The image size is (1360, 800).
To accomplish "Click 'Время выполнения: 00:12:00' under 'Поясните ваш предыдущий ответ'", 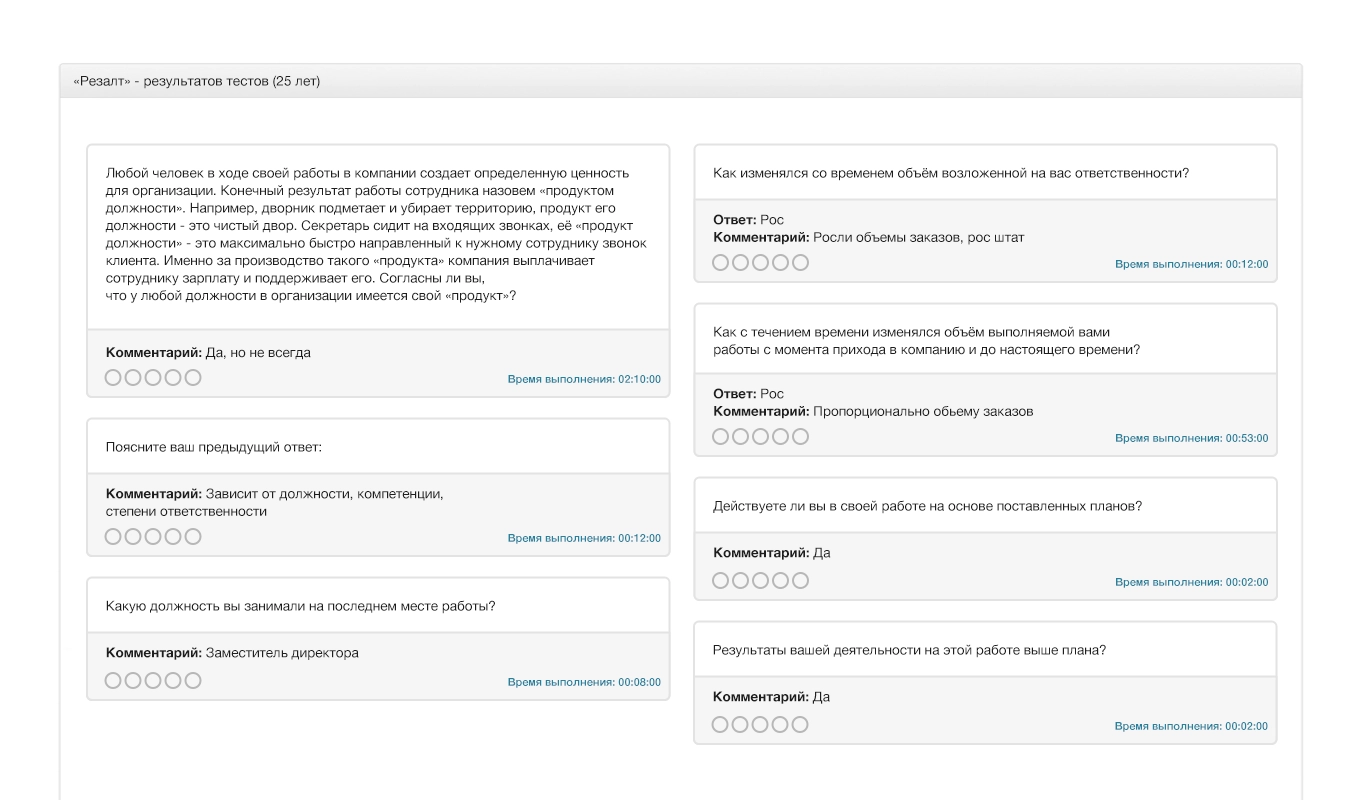I will (x=584, y=538).
